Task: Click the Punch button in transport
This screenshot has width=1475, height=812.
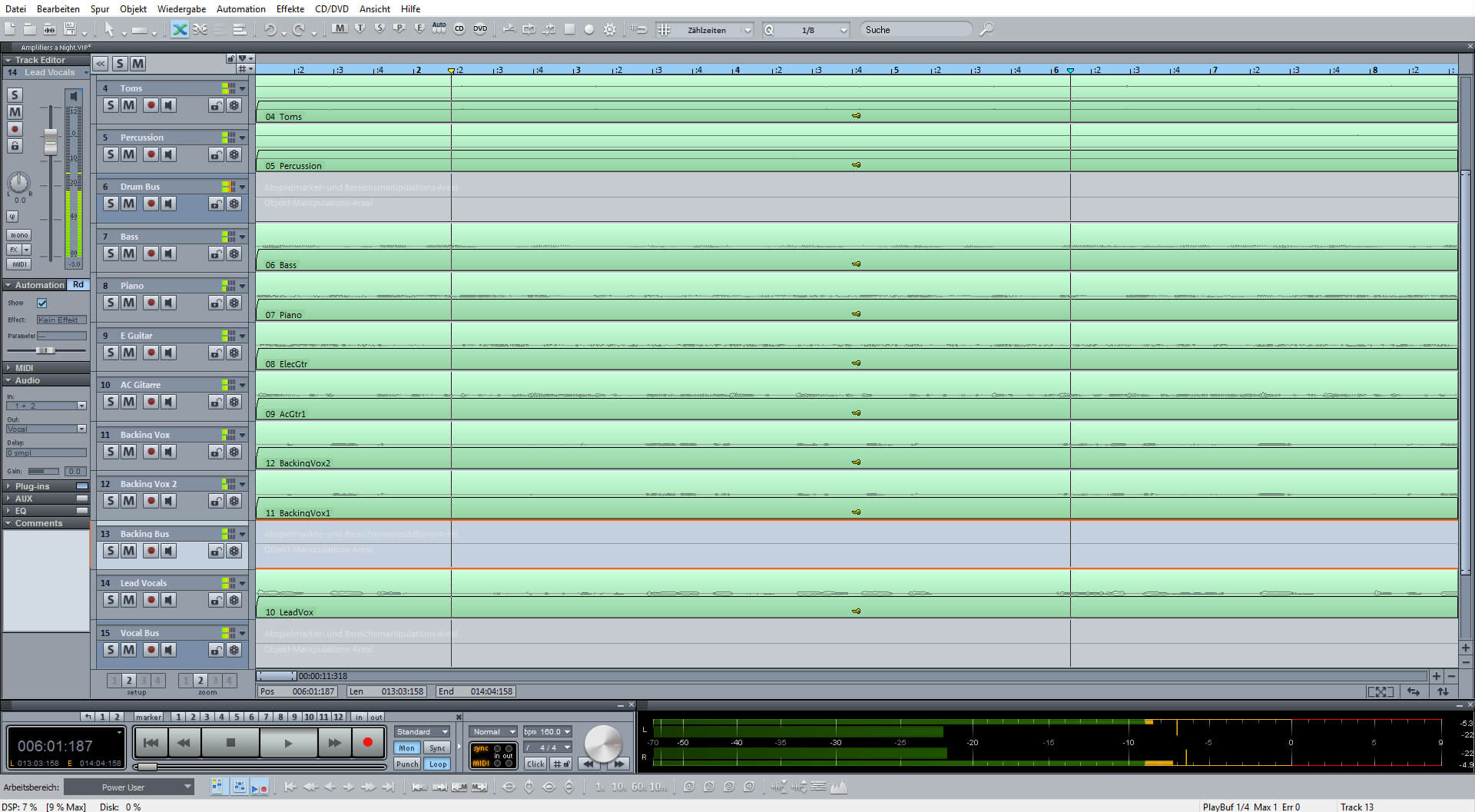Action: click(407, 764)
